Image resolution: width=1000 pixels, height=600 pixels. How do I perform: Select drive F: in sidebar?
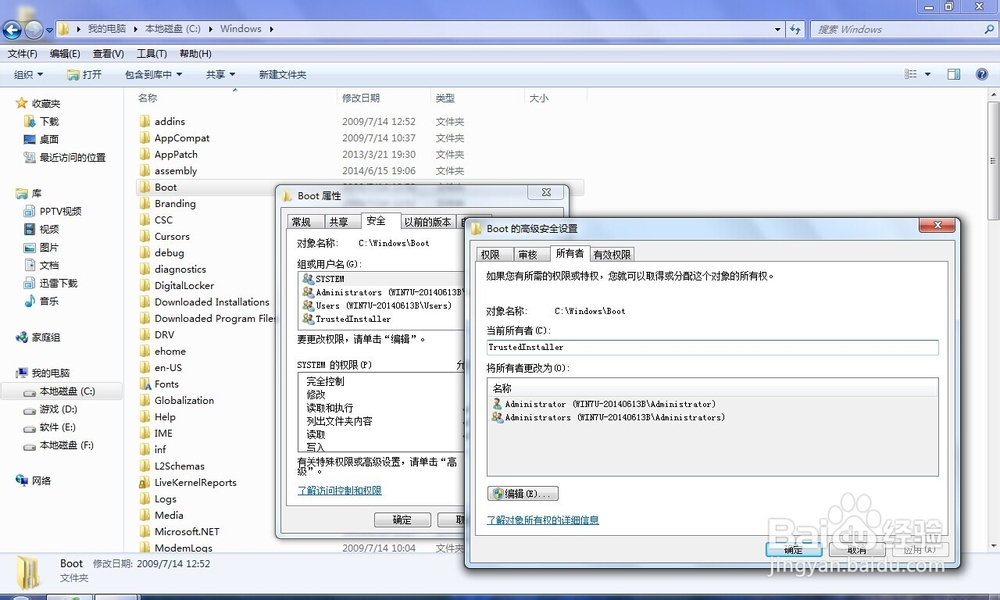(x=59, y=445)
